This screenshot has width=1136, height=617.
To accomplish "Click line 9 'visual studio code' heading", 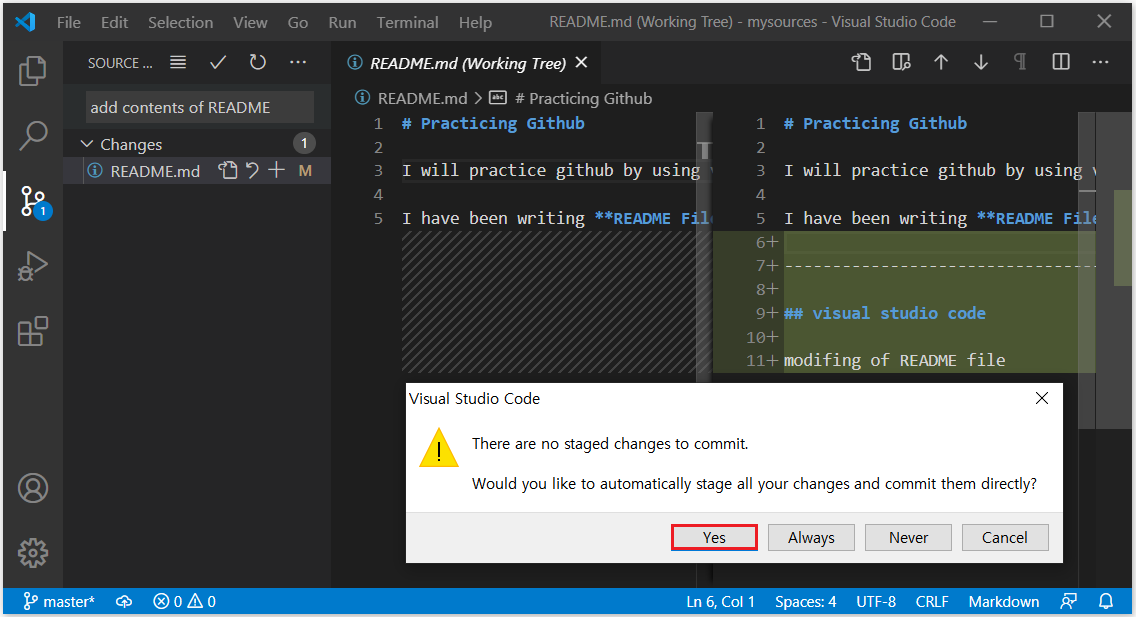I will tap(885, 314).
